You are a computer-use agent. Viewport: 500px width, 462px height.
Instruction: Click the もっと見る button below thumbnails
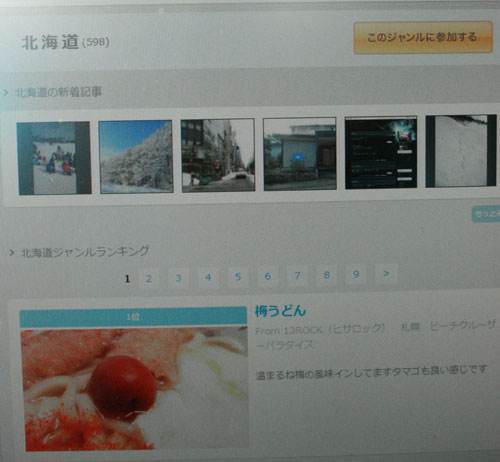pos(486,214)
